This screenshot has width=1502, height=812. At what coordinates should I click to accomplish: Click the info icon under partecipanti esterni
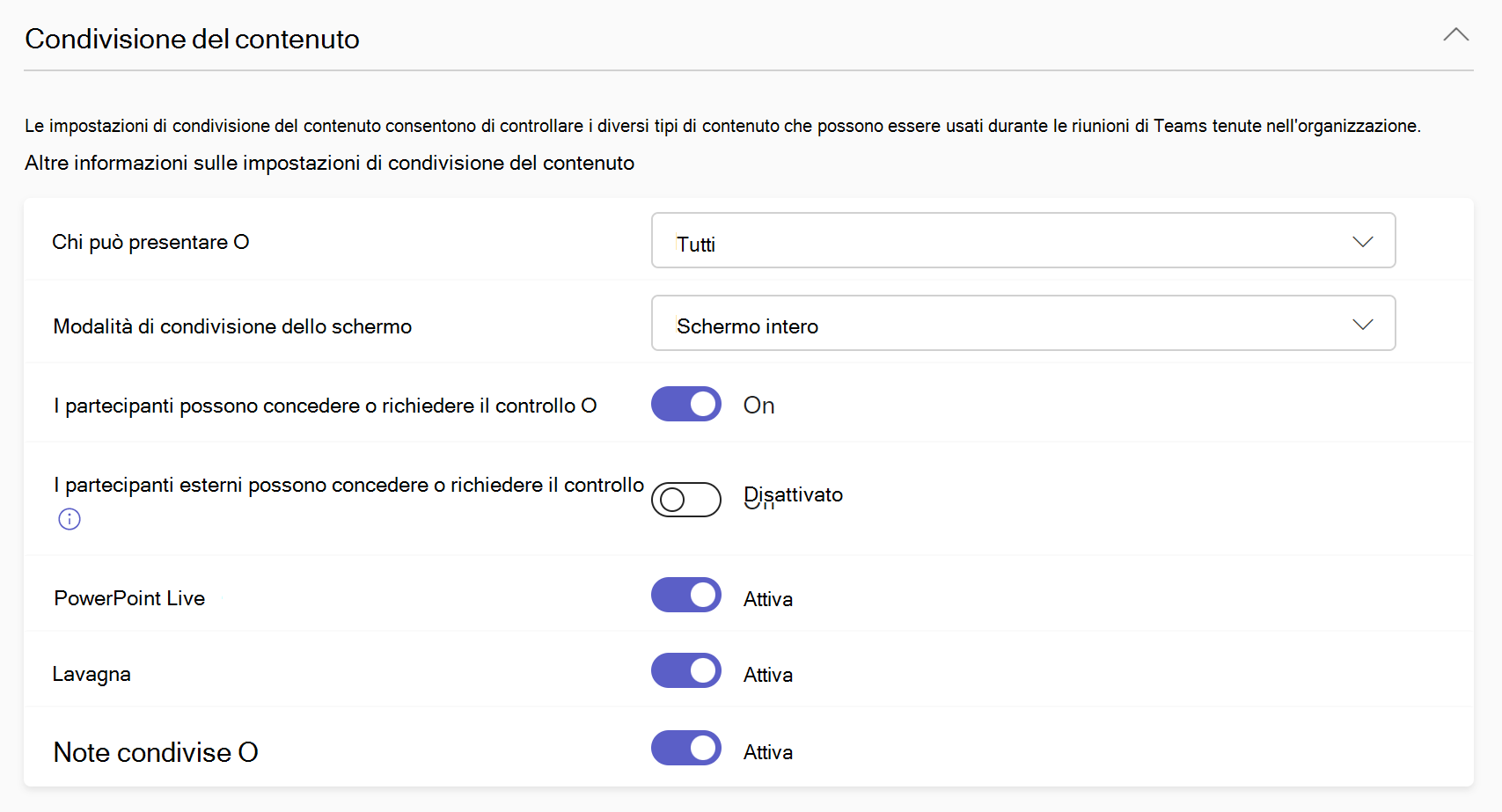70,519
